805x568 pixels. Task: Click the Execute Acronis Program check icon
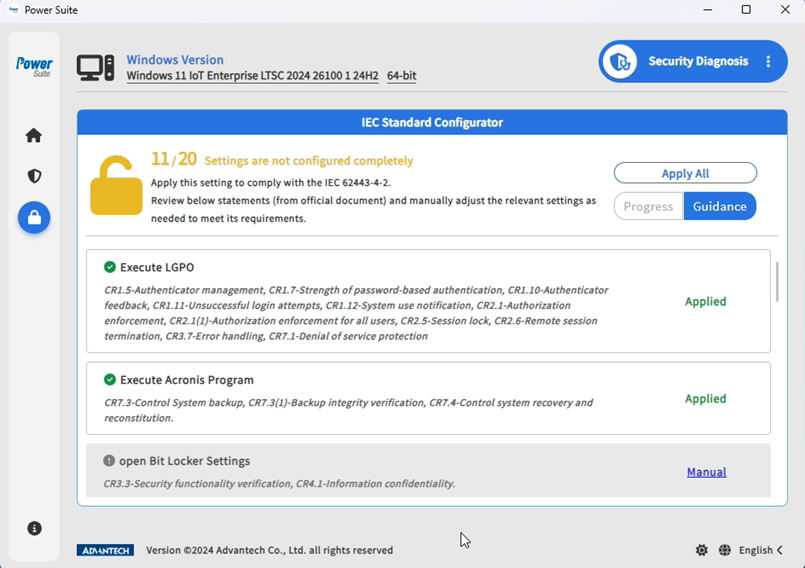pyautogui.click(x=110, y=380)
